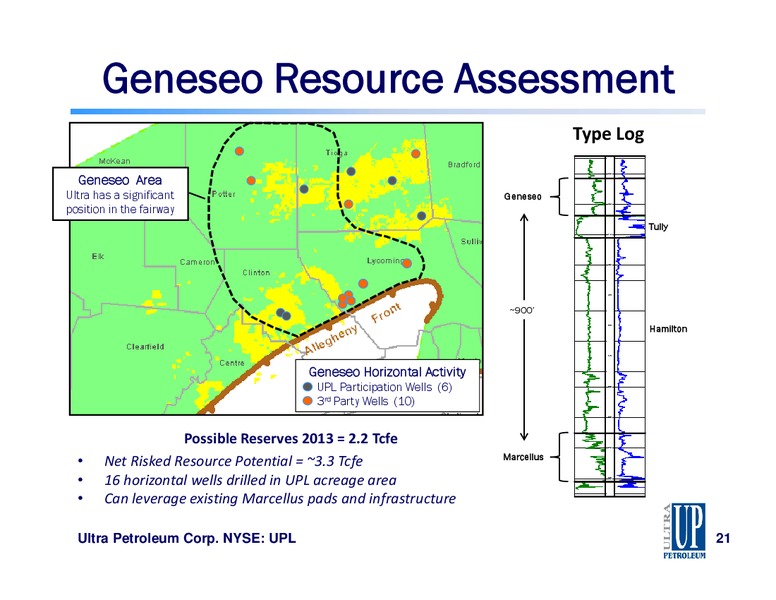Click the Lycoming county label
The height and width of the screenshot is (600, 776).
385,260
